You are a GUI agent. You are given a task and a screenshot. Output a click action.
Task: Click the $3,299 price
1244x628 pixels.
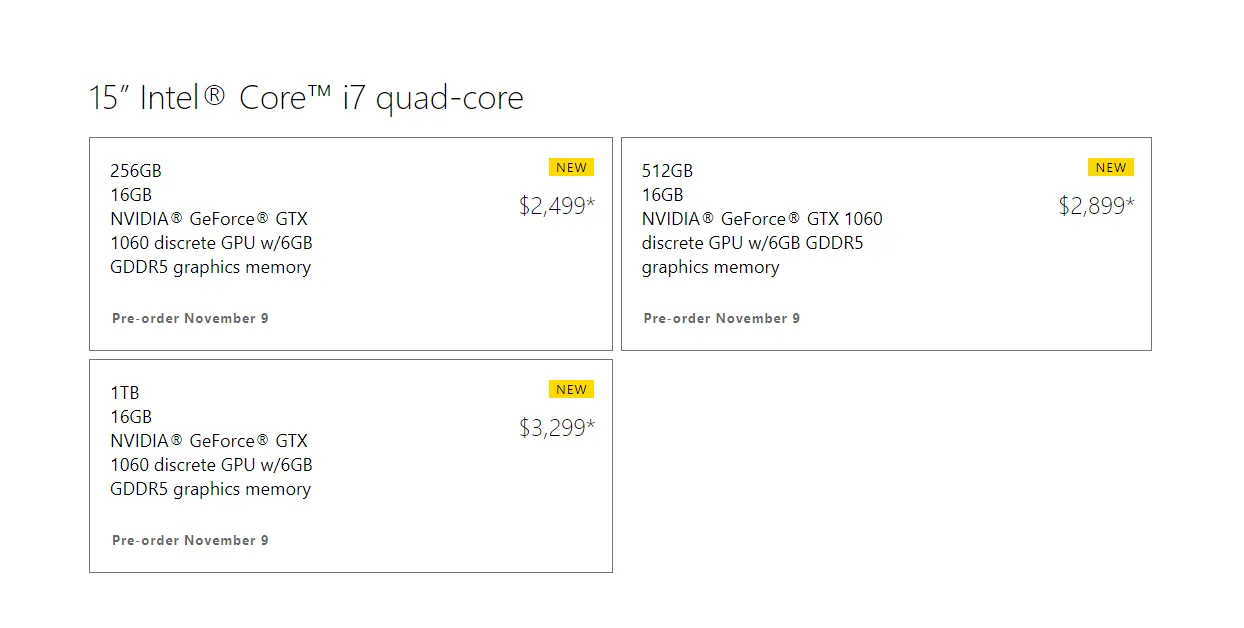point(557,428)
